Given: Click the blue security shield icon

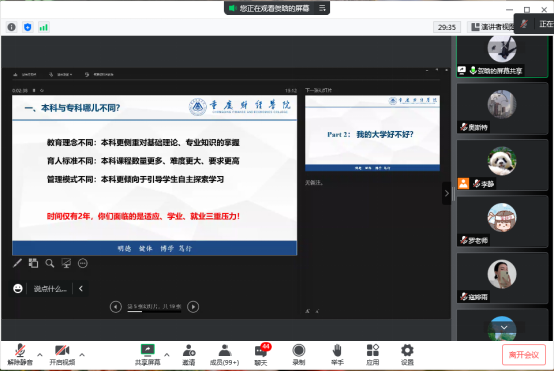Looking at the screenshot, I should (x=28, y=27).
